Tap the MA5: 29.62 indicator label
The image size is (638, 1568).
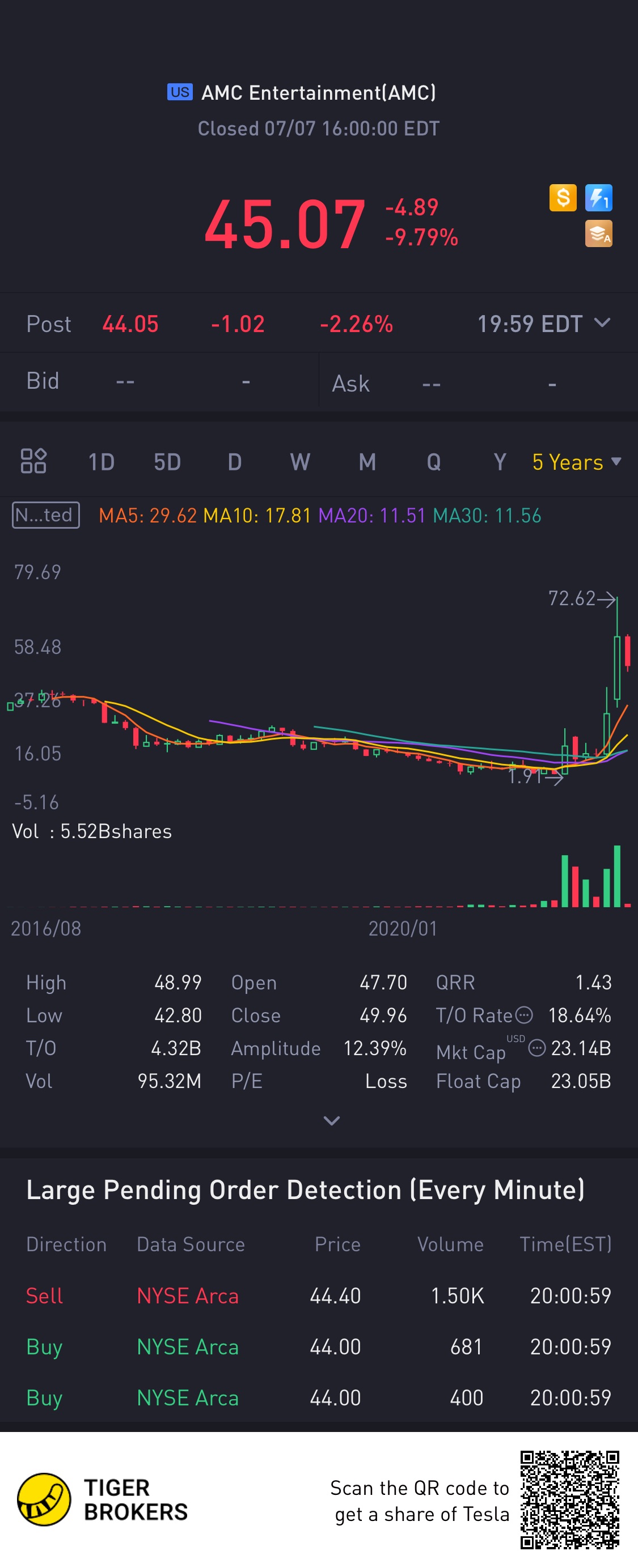point(147,516)
